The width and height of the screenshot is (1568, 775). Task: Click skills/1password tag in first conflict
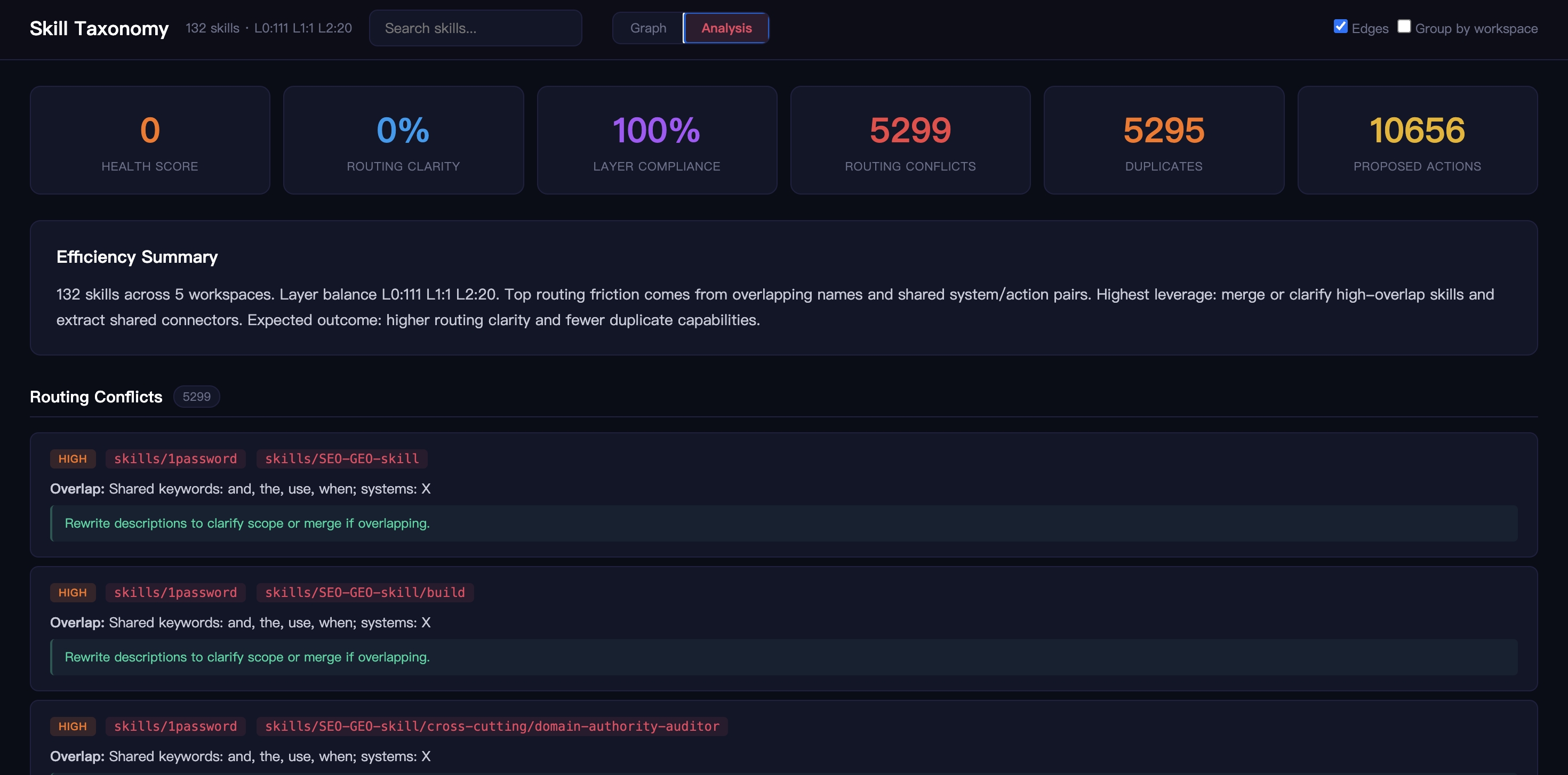tap(175, 459)
